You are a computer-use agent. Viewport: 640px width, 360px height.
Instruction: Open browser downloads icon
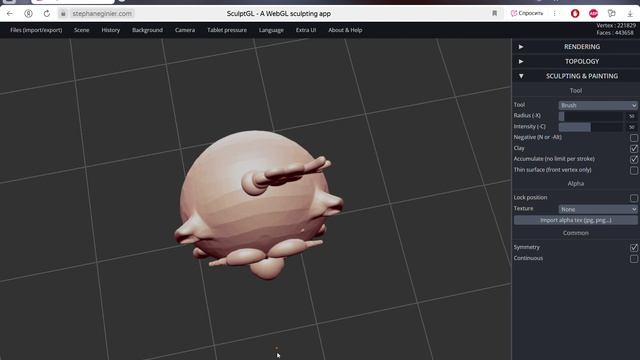(630, 13)
